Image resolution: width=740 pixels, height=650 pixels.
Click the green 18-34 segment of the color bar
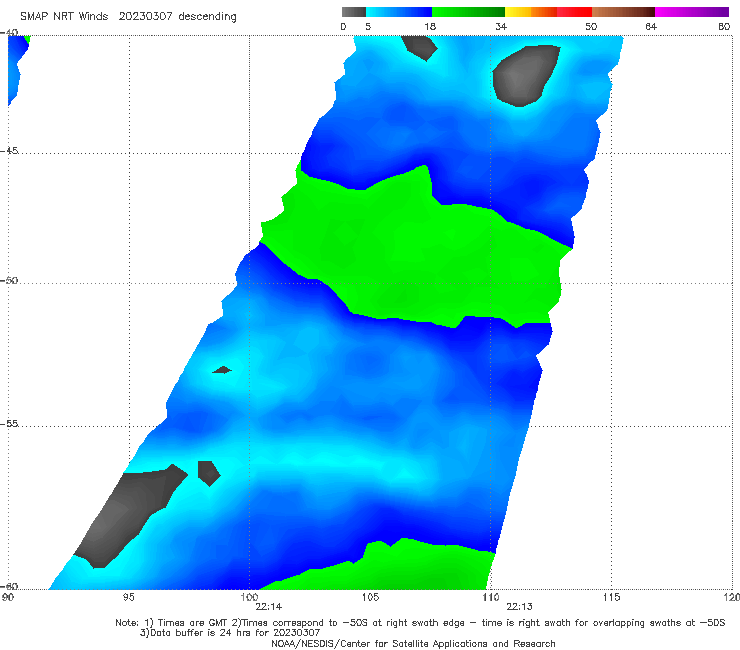click(x=468, y=12)
